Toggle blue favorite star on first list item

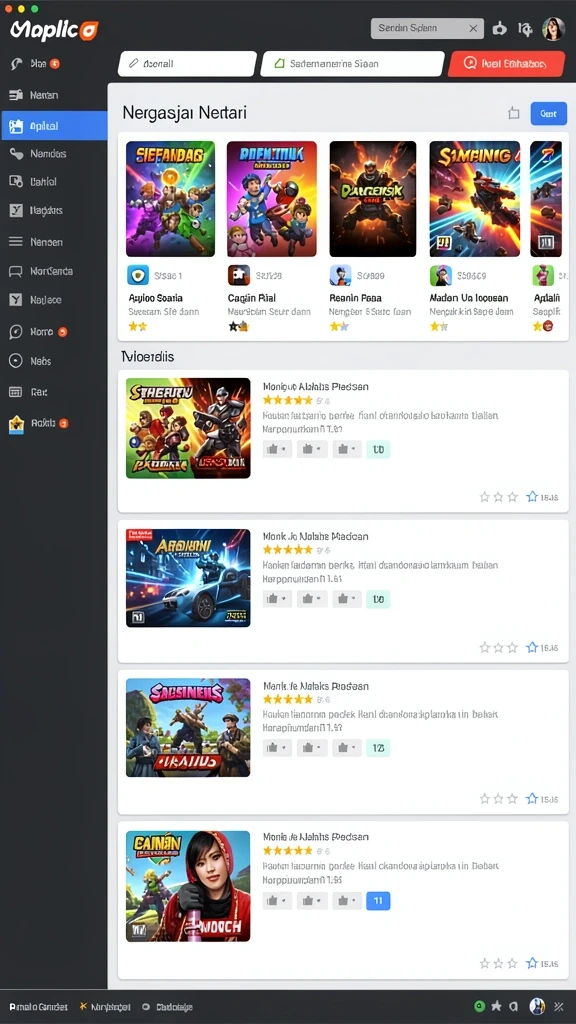point(532,497)
